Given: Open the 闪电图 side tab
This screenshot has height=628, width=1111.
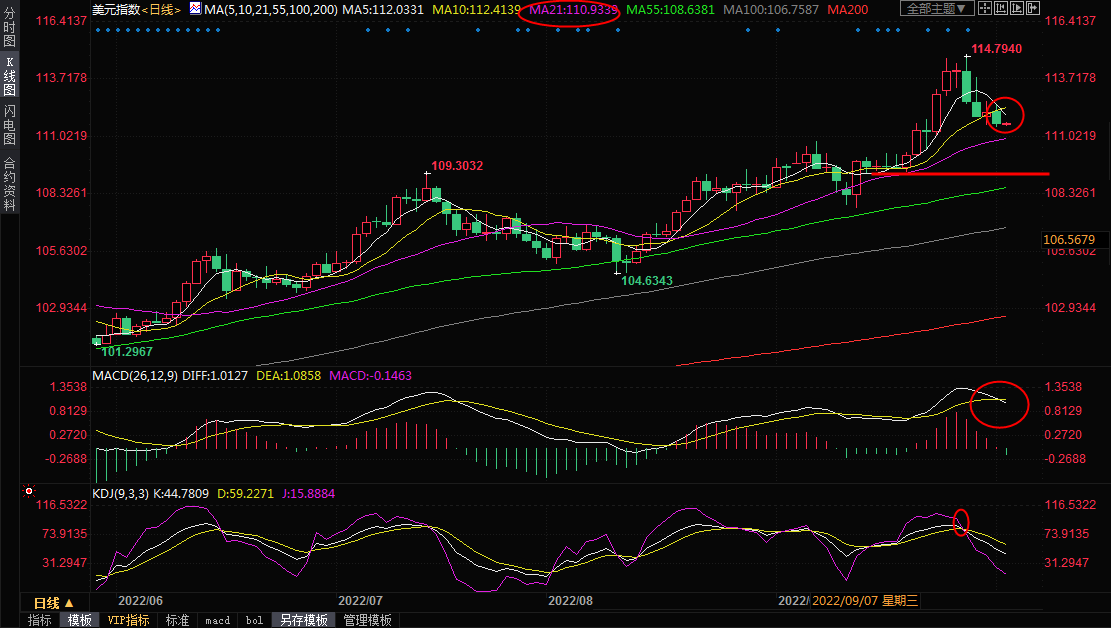Looking at the screenshot, I should coord(9,124).
